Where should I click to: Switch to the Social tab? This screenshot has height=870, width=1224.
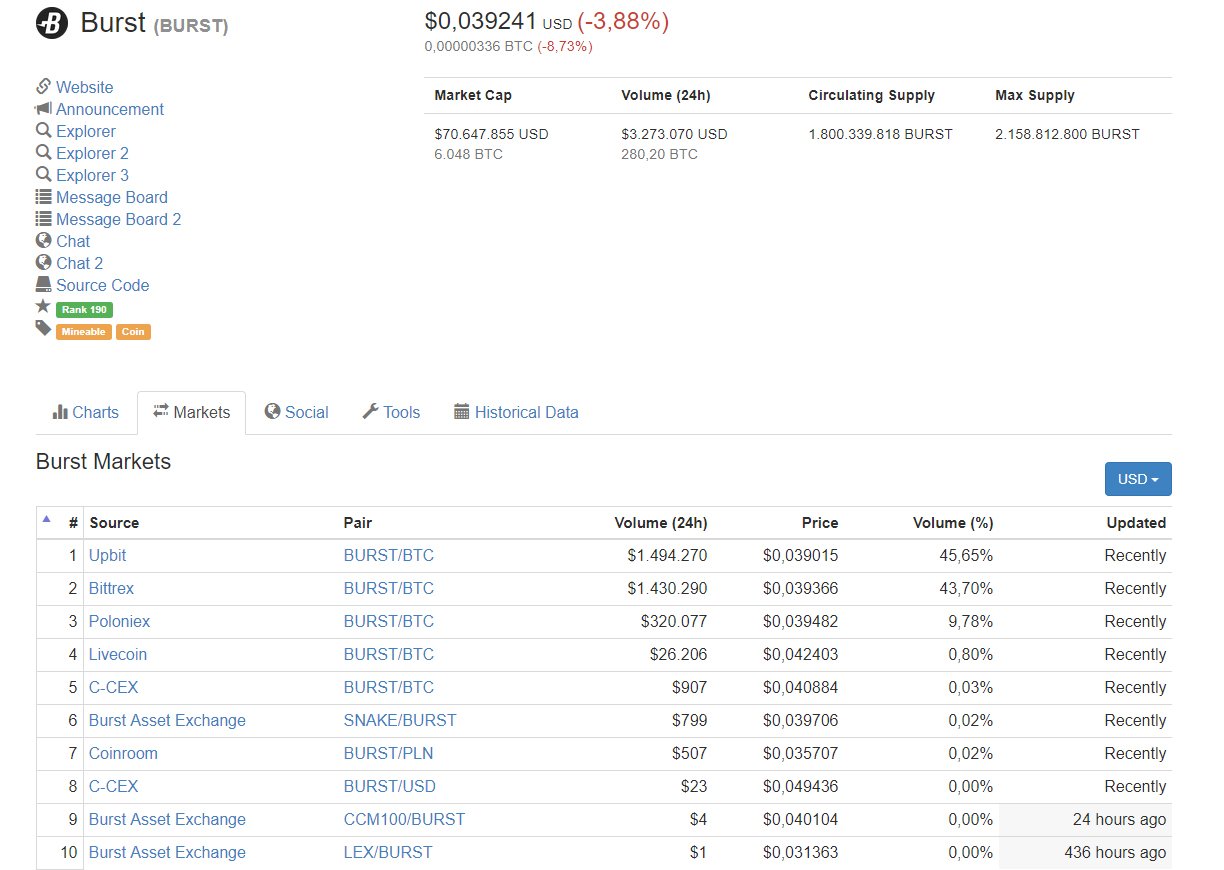[296, 412]
